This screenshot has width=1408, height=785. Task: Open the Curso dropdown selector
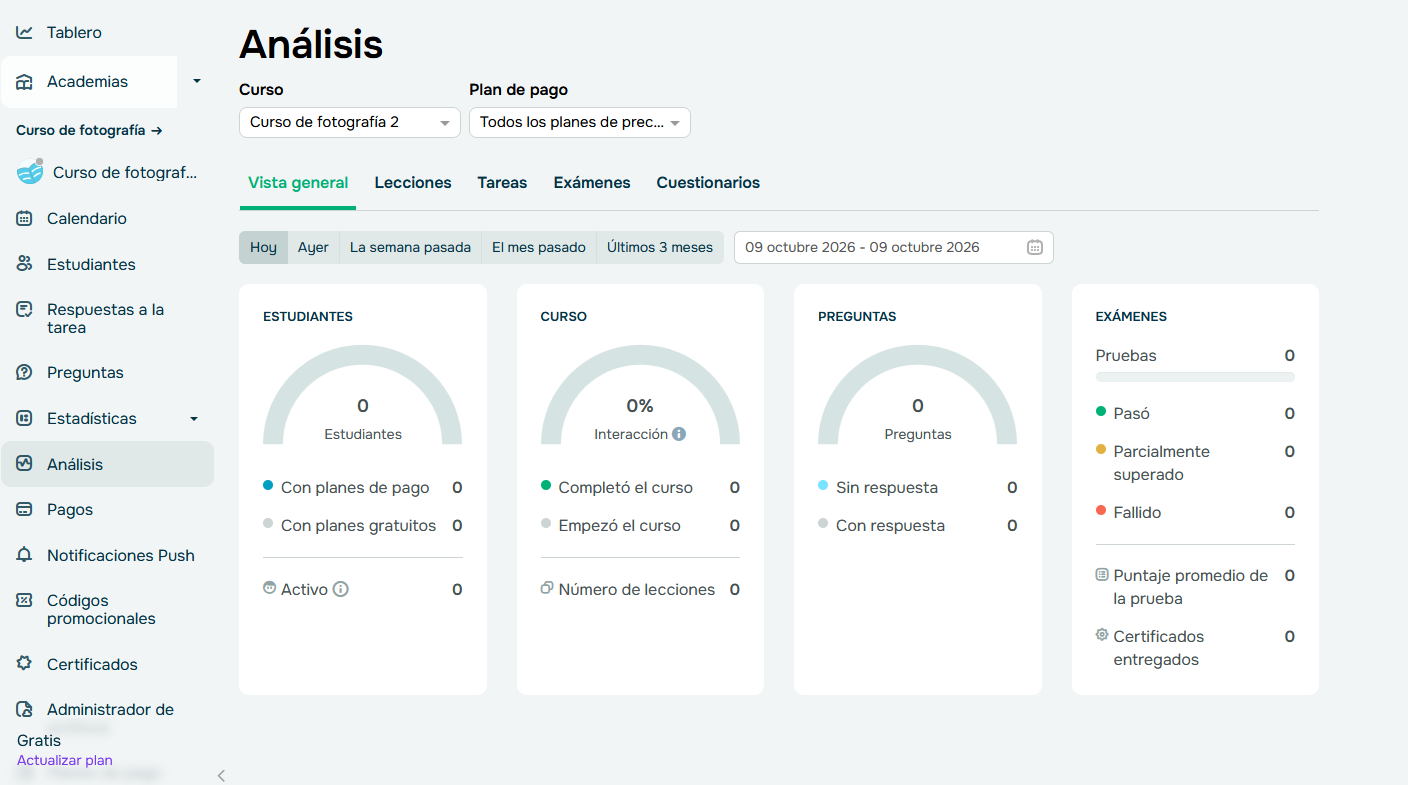[x=350, y=122]
